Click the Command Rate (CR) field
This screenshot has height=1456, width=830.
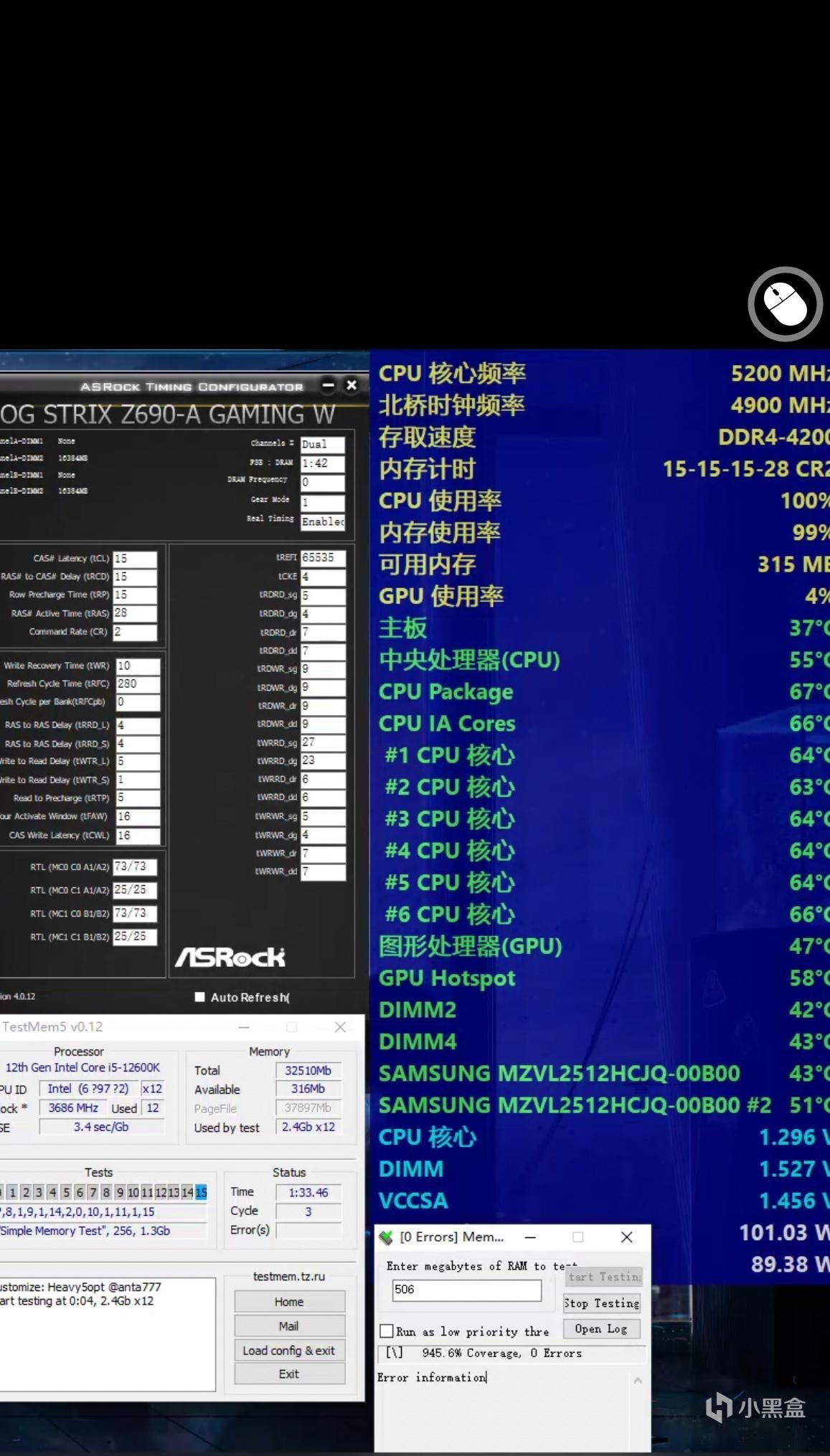tap(135, 632)
